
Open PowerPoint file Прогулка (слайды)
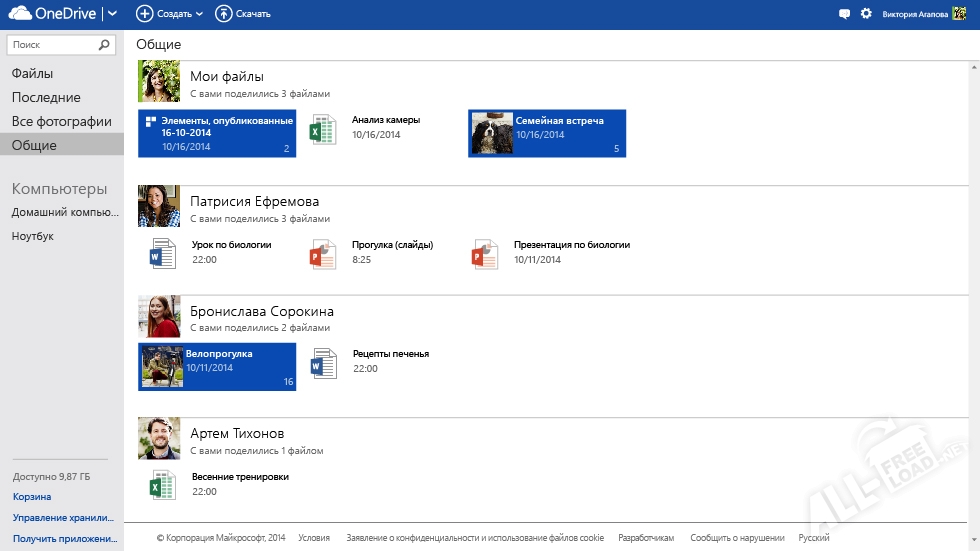pyautogui.click(x=321, y=254)
